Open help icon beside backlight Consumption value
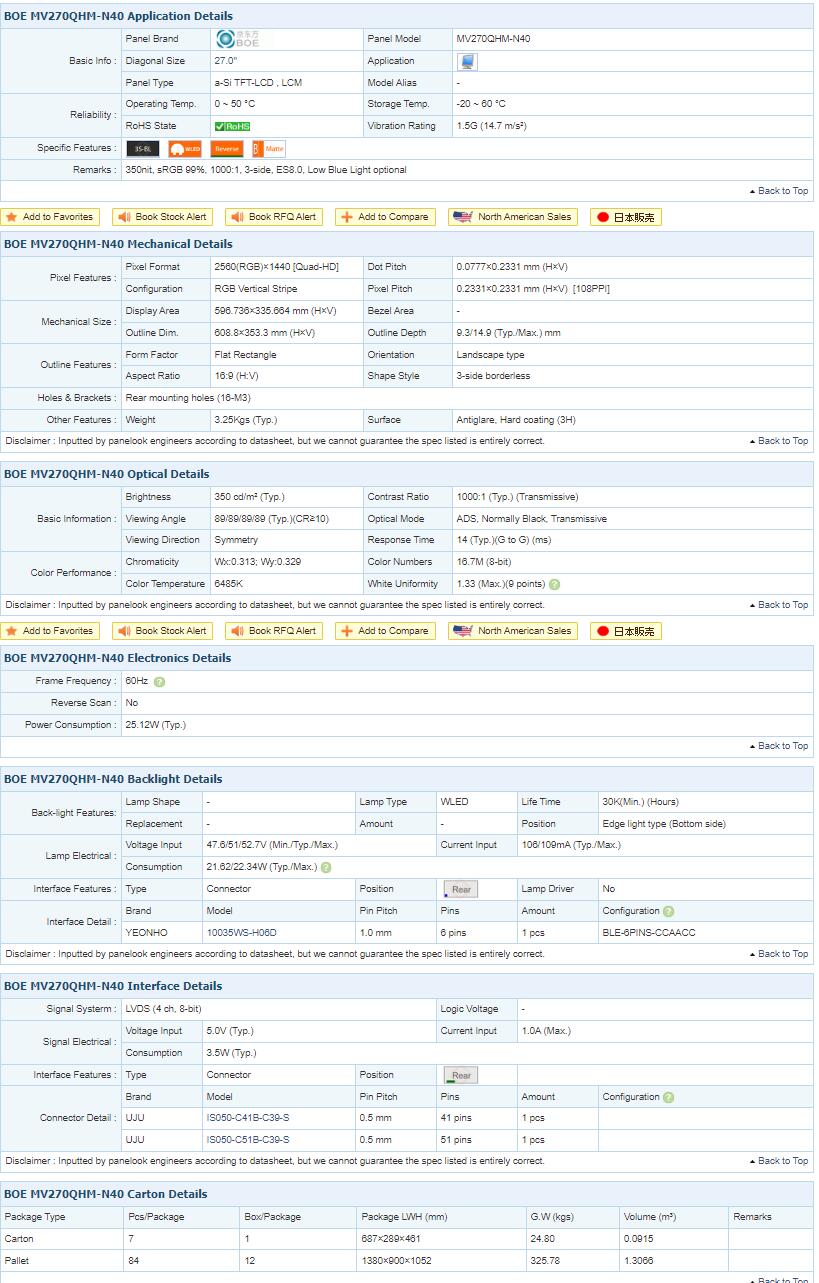The height and width of the screenshot is (1283, 819). (x=326, y=867)
